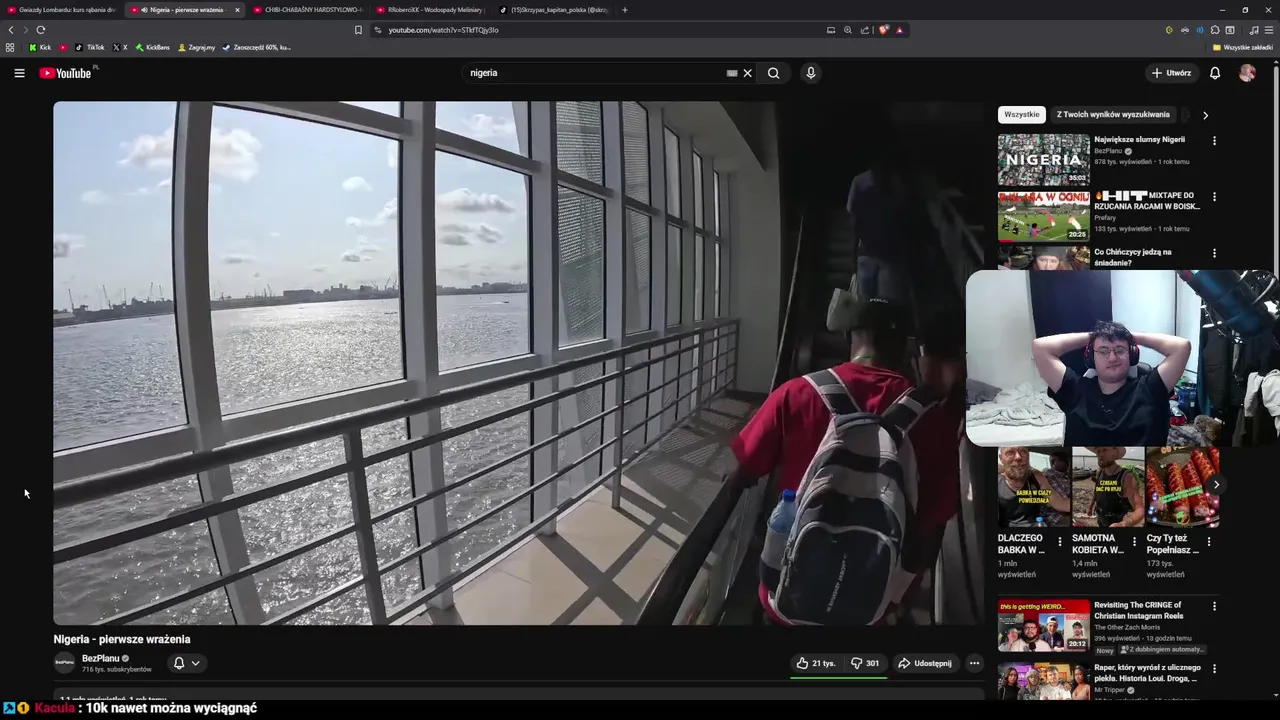The image size is (1280, 720).
Task: Open Brave Shields lion icon
Action: tap(883, 30)
